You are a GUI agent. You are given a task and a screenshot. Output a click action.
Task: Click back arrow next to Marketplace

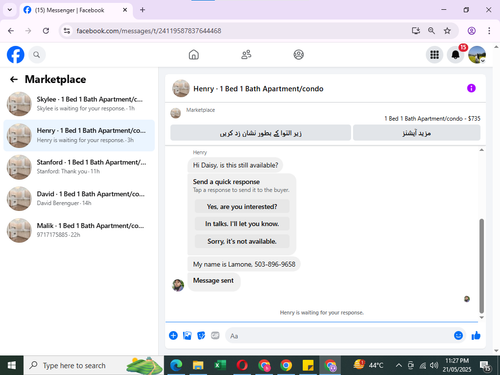tap(14, 79)
